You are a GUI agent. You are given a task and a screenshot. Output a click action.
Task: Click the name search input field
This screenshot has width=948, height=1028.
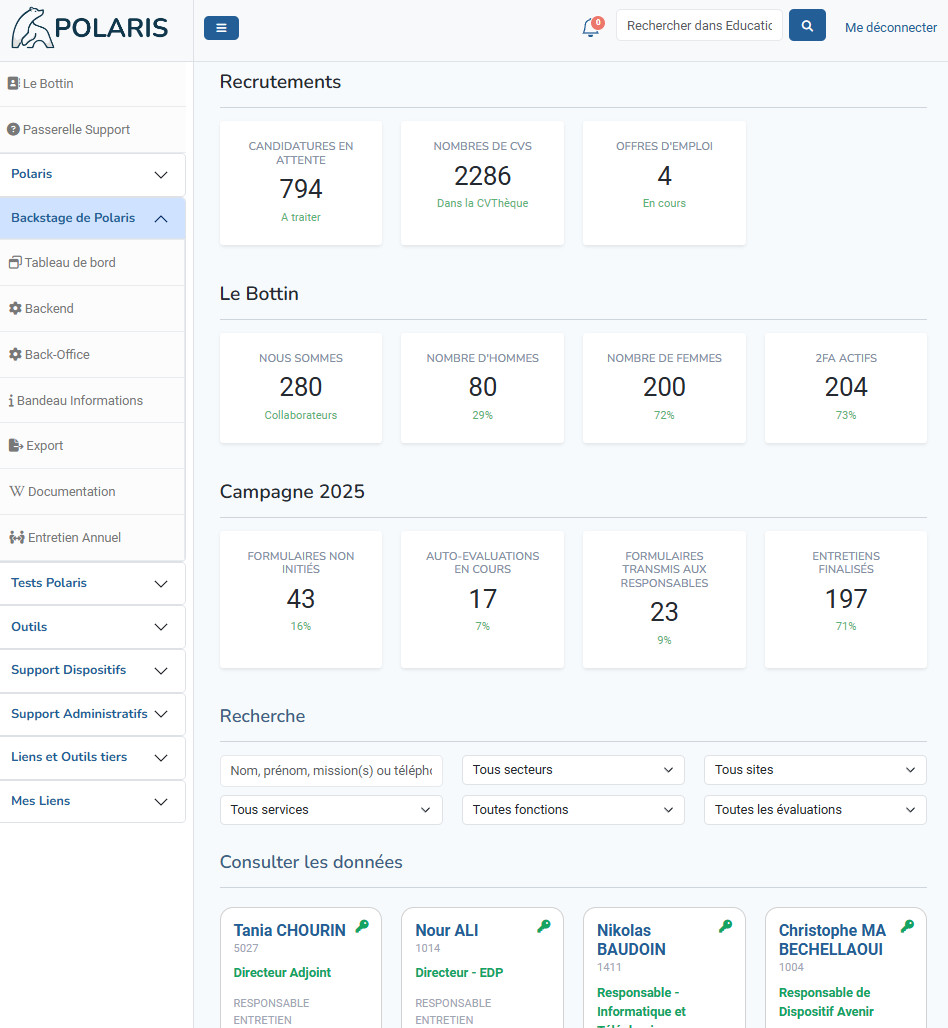click(x=331, y=771)
